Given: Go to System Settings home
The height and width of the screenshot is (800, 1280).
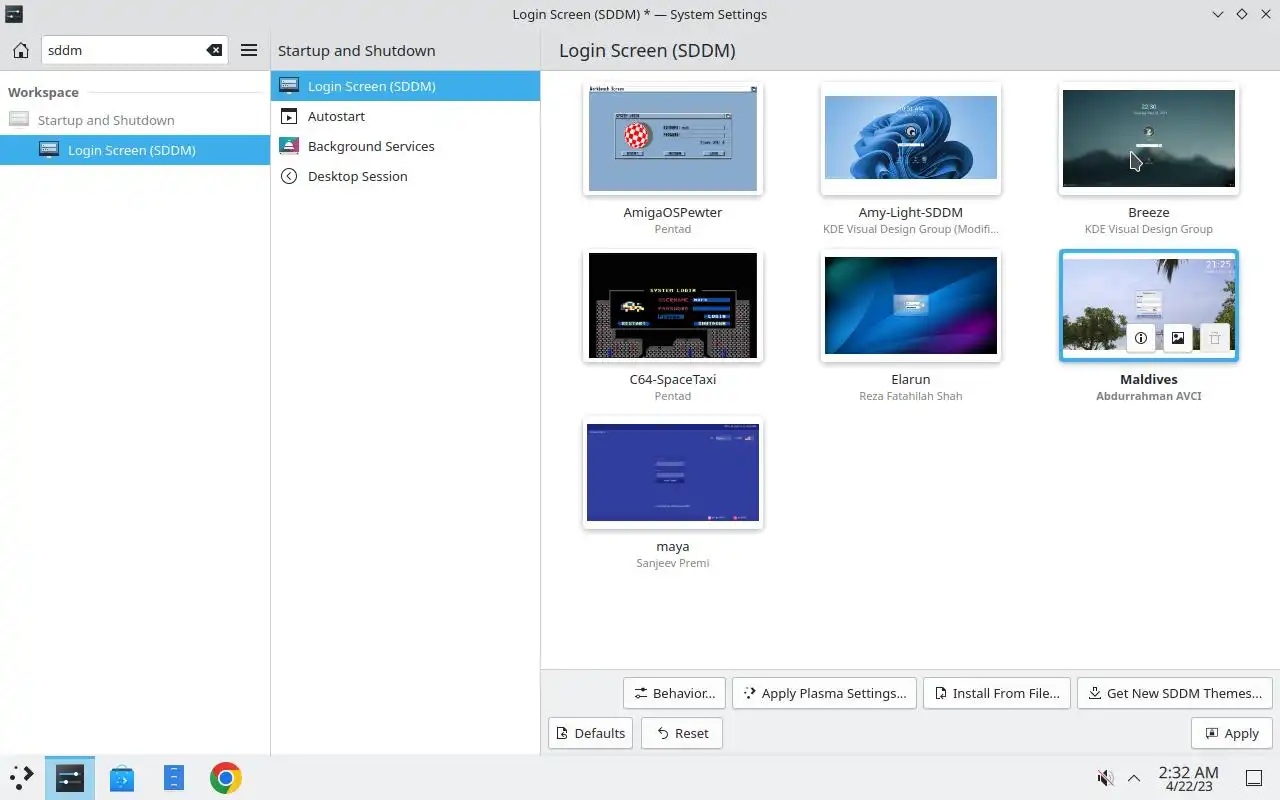Looking at the screenshot, I should tap(21, 50).
